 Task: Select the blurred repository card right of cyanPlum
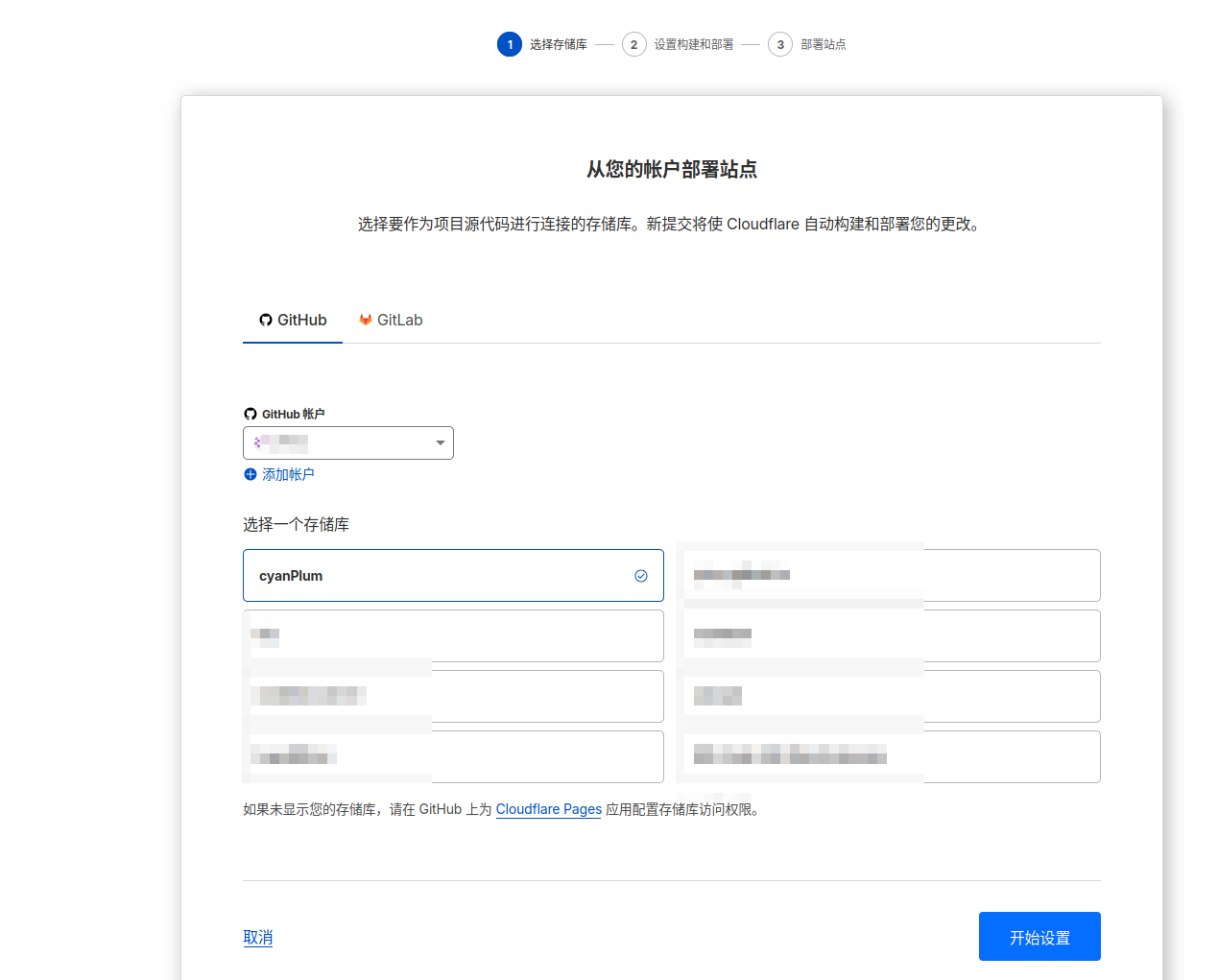pyautogui.click(x=889, y=575)
